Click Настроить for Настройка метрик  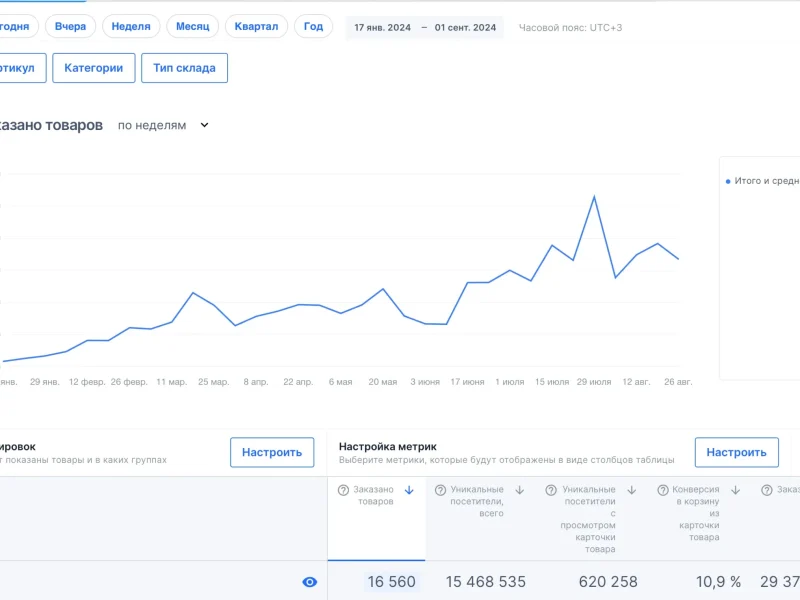point(736,452)
